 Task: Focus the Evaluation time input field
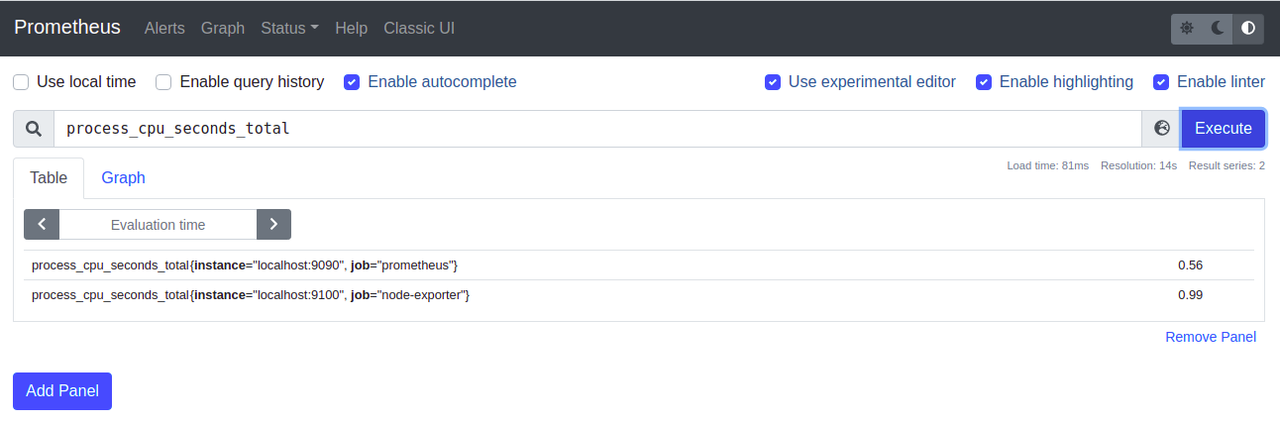click(158, 225)
